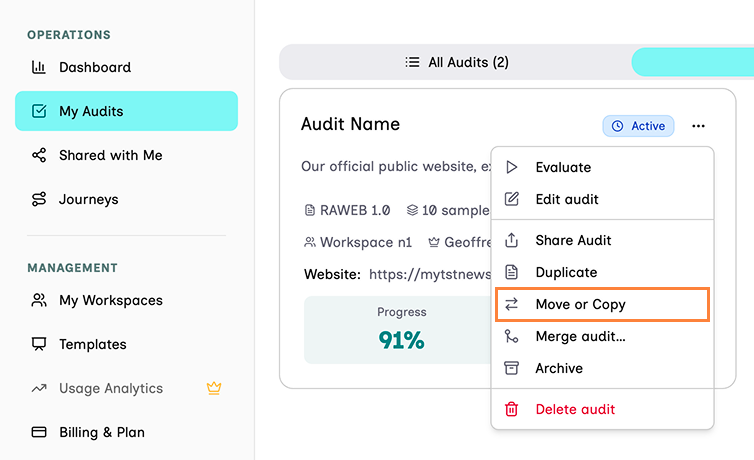The width and height of the screenshot is (754, 460).
Task: Click the audit description 'Our official public website'
Action: click(396, 166)
